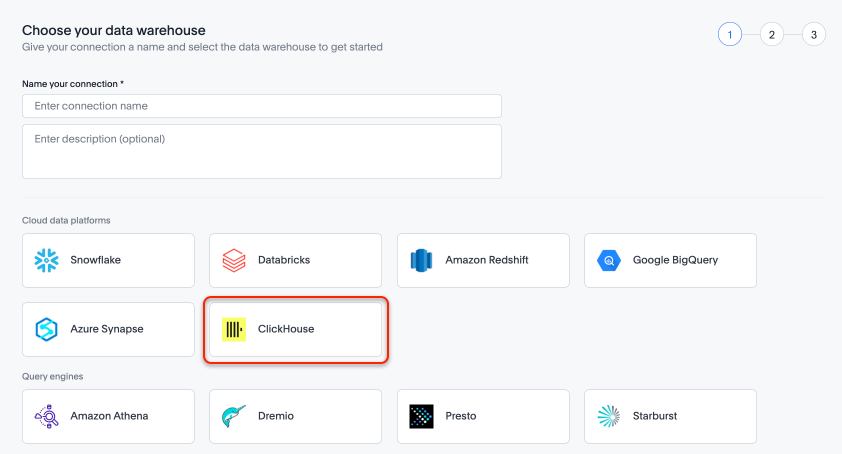The height and width of the screenshot is (454, 842).
Task: Click the Google BigQuery logo icon
Action: tap(609, 260)
